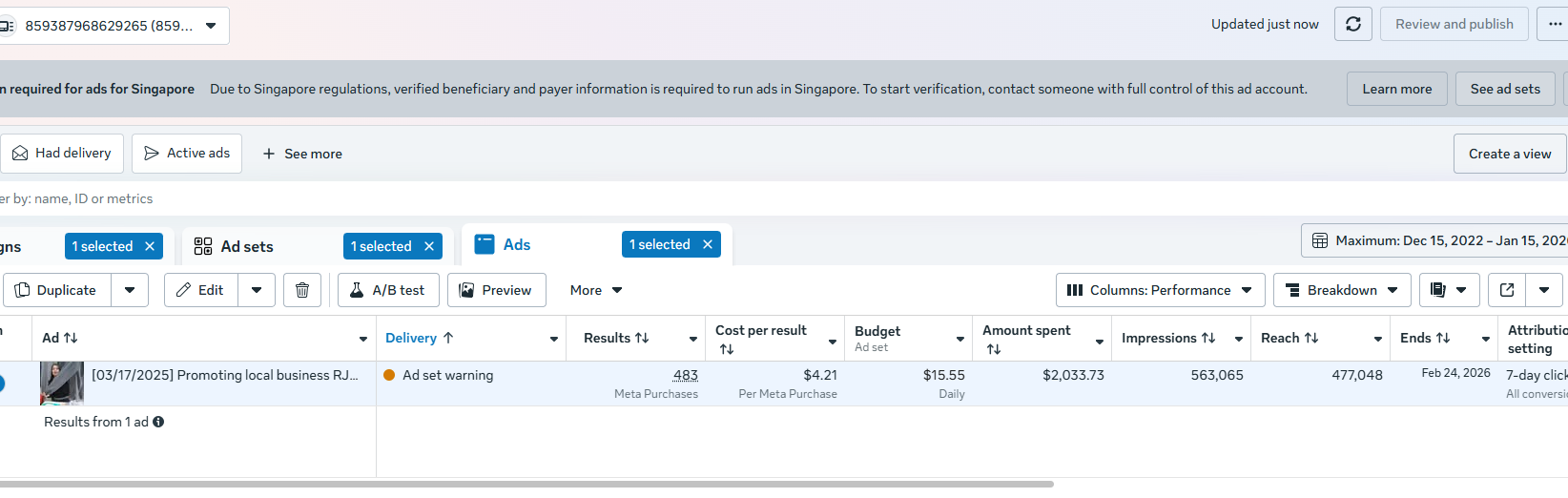Open the reports icon dropdown

(1449, 290)
